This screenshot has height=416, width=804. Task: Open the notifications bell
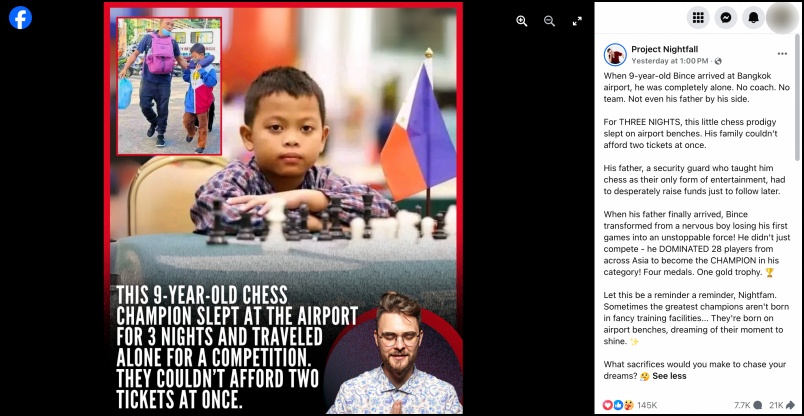pos(753,17)
